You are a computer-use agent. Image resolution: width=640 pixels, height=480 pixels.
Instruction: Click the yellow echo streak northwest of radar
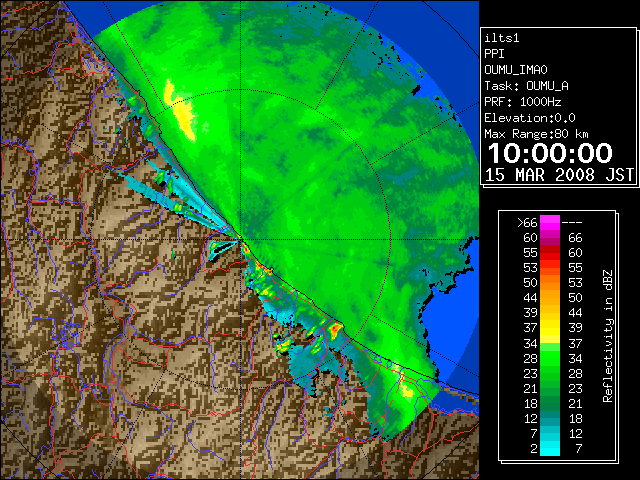point(180,109)
